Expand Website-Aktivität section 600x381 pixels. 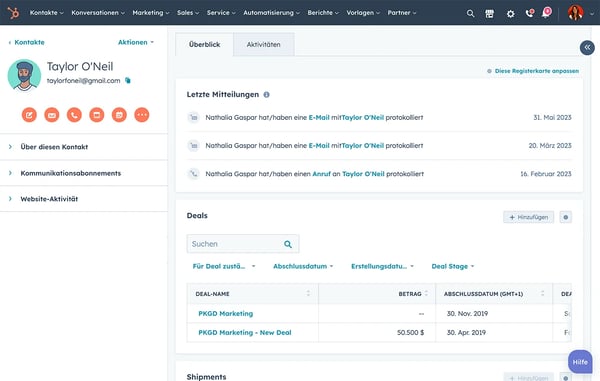(x=84, y=199)
